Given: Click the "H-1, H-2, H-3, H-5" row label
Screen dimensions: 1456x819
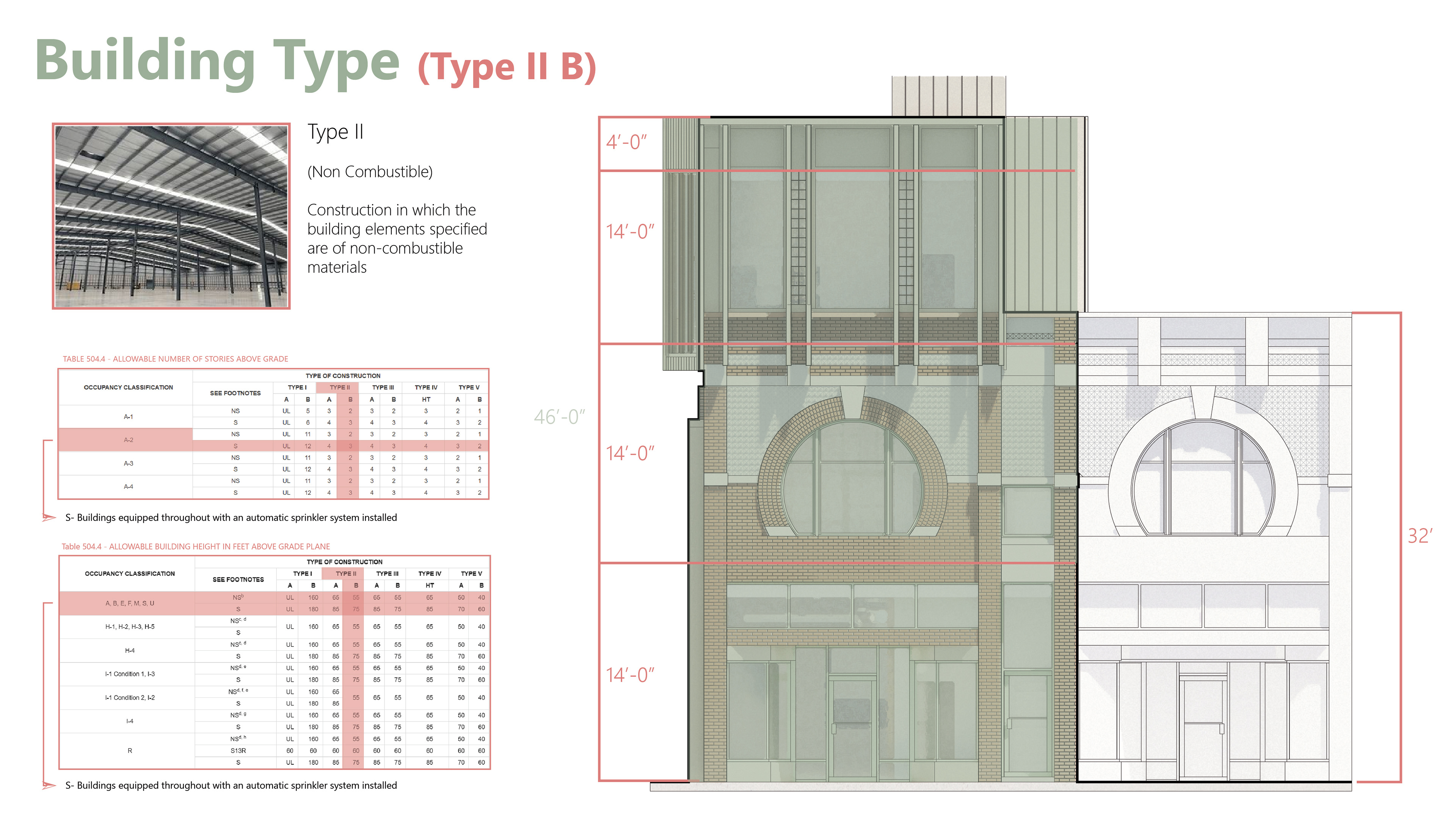Looking at the screenshot, I should [x=129, y=627].
